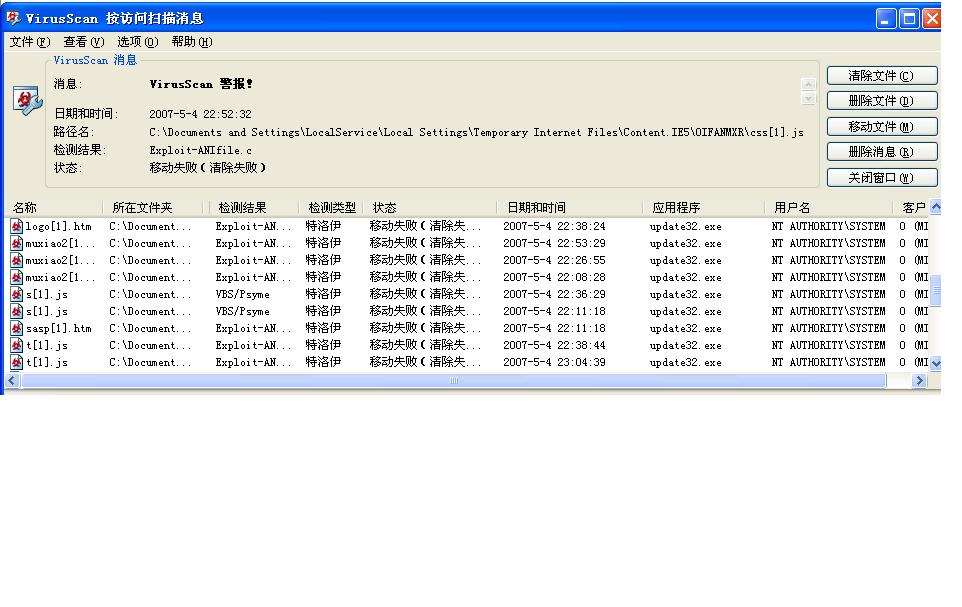The image size is (962, 607).
Task: Click the Exploit-ANIfile.c detection result text
Action: pyautogui.click(x=201, y=150)
